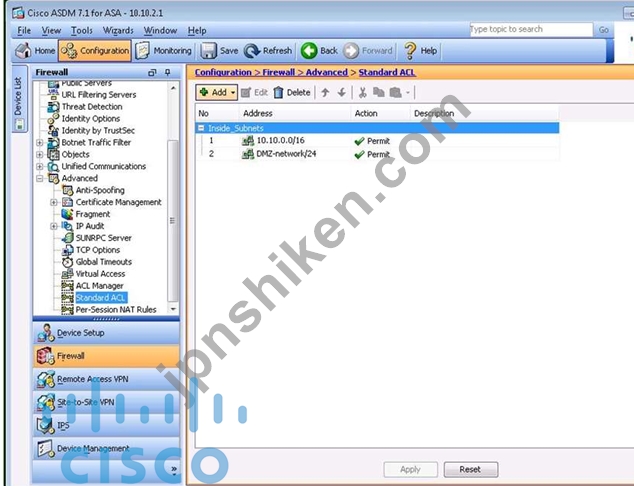This screenshot has height=486, width=634.
Task: Open the Wizards menu
Action: [118, 31]
